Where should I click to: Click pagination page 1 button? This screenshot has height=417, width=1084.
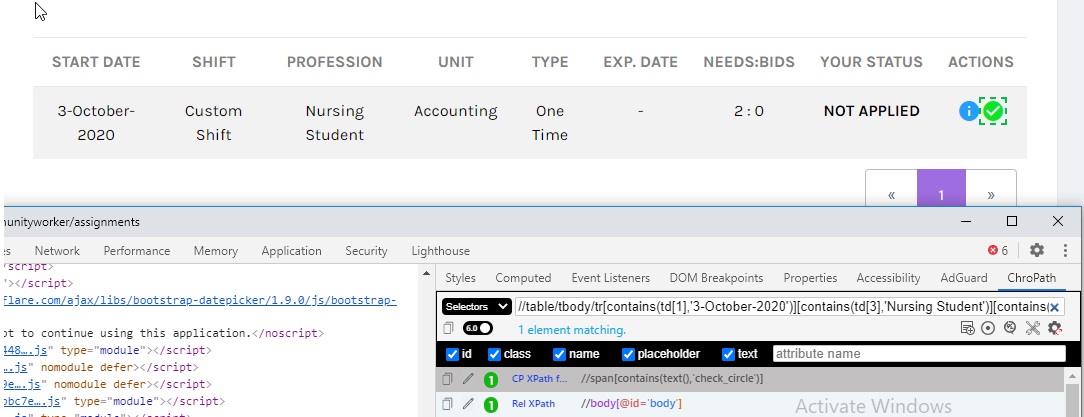click(x=941, y=194)
